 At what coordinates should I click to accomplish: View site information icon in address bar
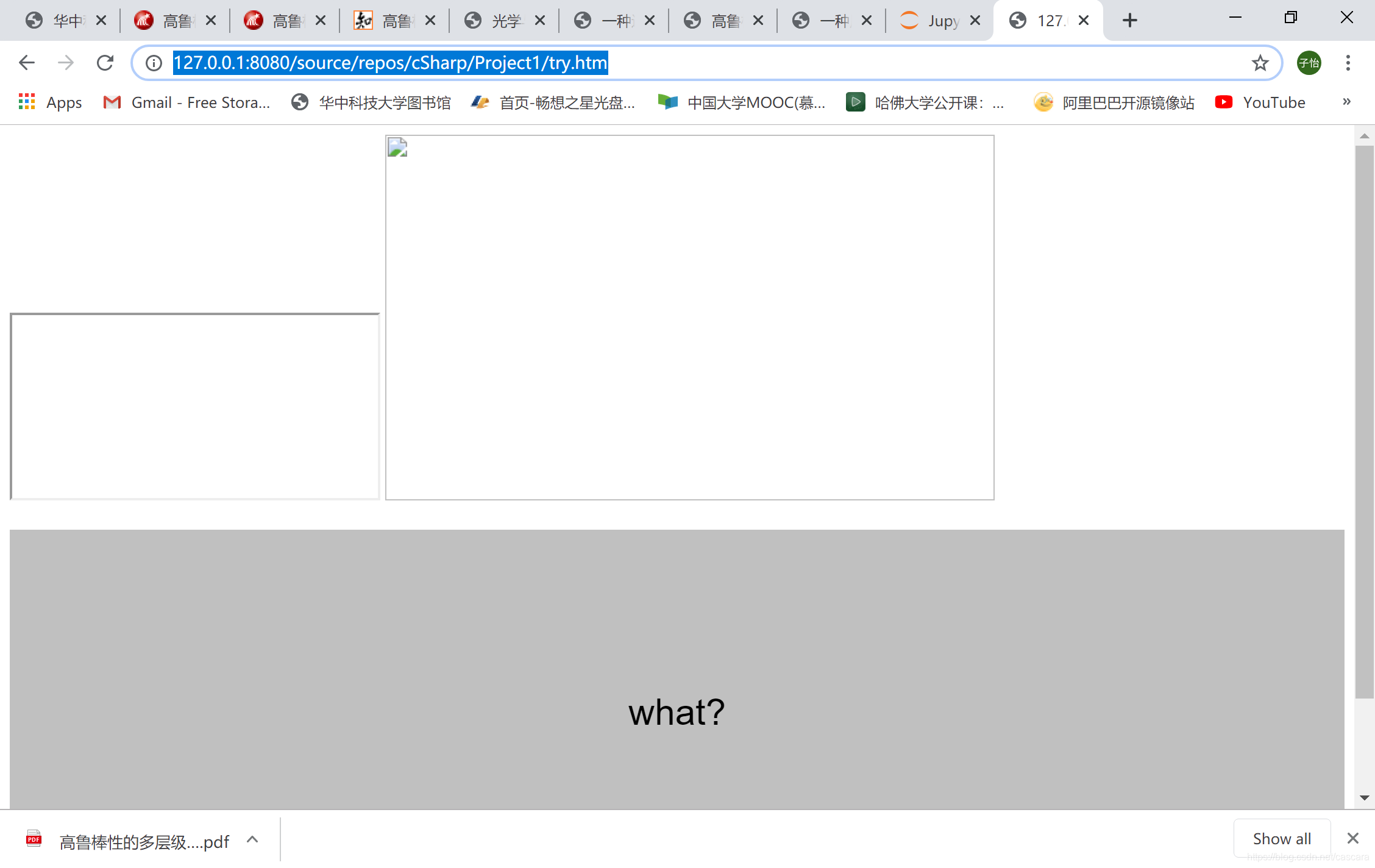click(x=154, y=63)
